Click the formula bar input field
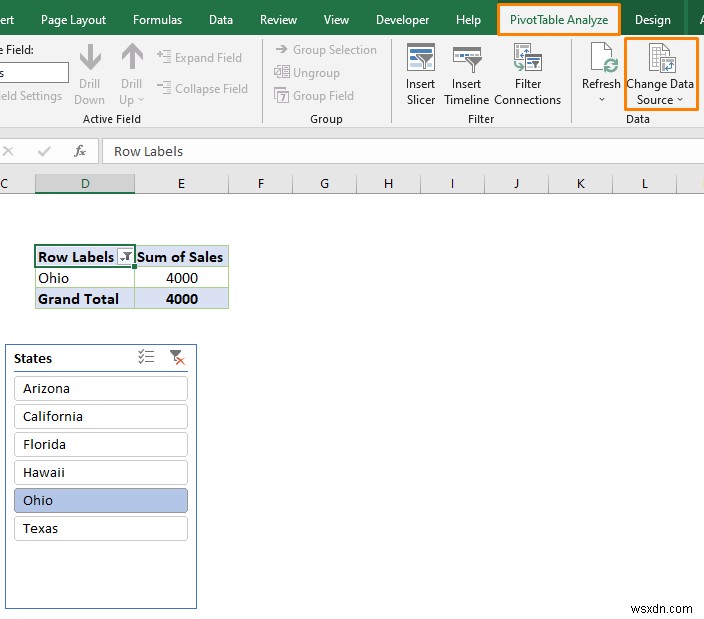This screenshot has height=619, width=704. pos(400,151)
